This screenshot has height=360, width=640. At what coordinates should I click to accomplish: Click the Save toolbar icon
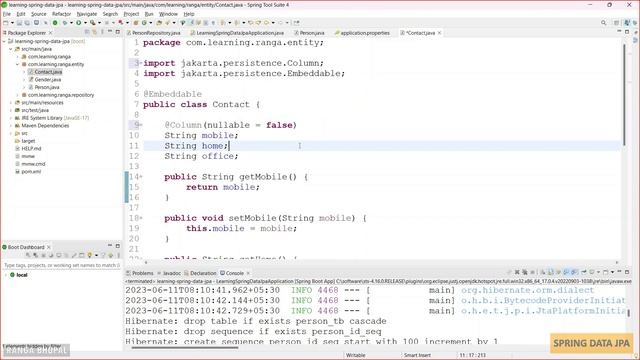click(x=19, y=23)
